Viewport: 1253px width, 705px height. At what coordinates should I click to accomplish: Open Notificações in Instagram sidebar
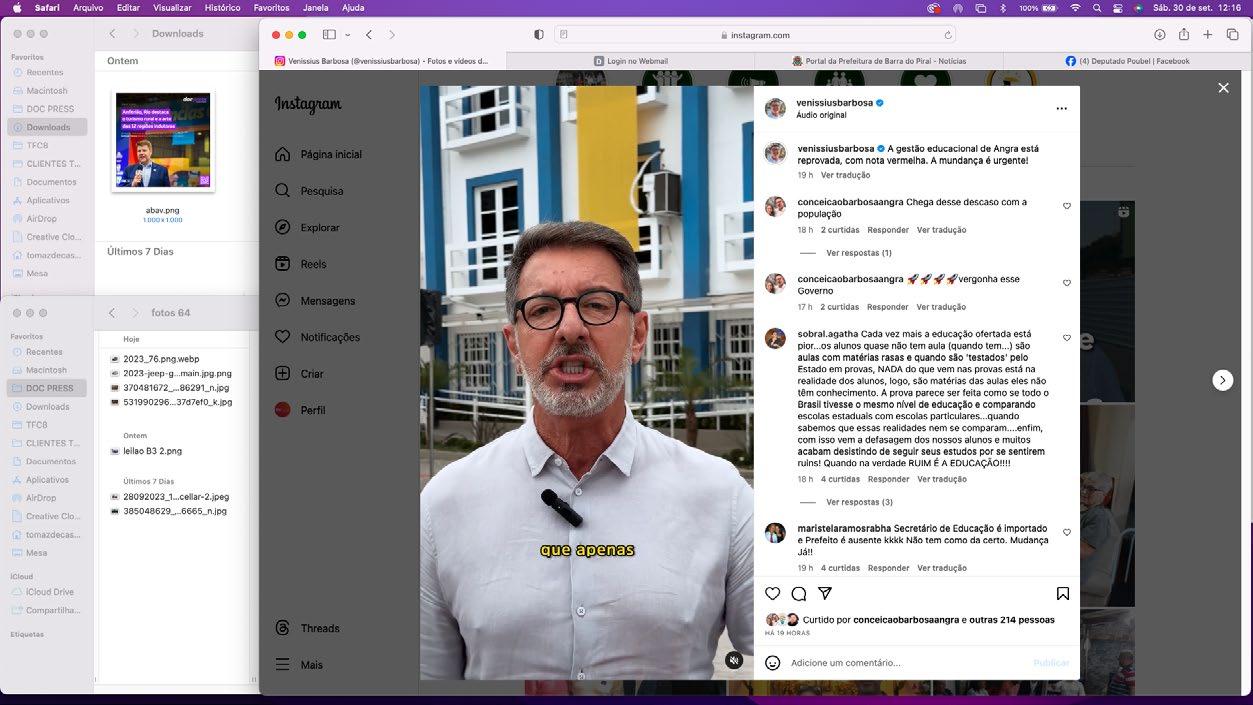coord(317,338)
